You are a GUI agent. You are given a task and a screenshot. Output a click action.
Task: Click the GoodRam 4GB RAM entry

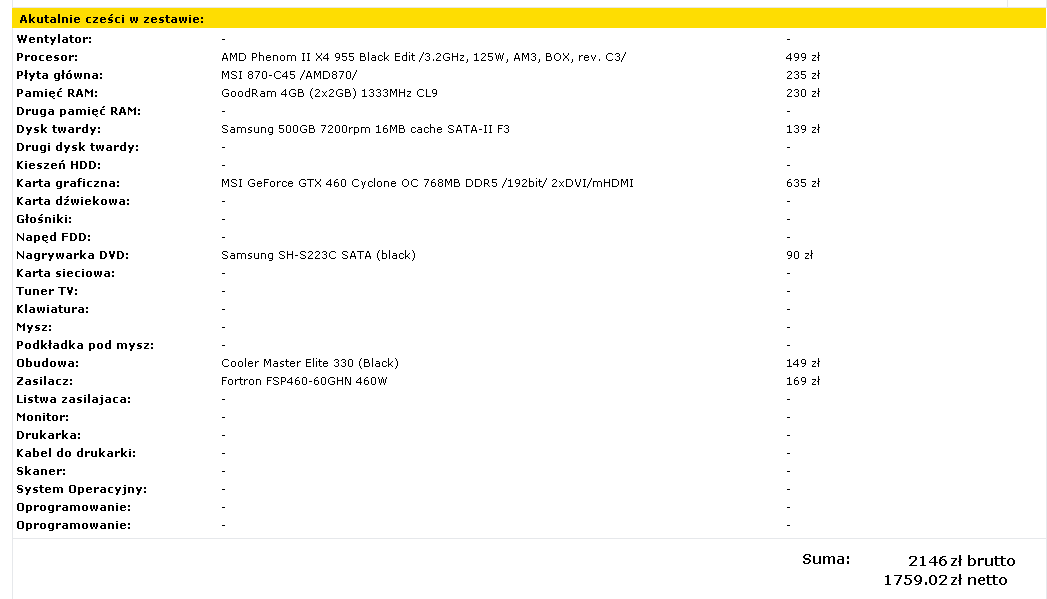pos(329,93)
